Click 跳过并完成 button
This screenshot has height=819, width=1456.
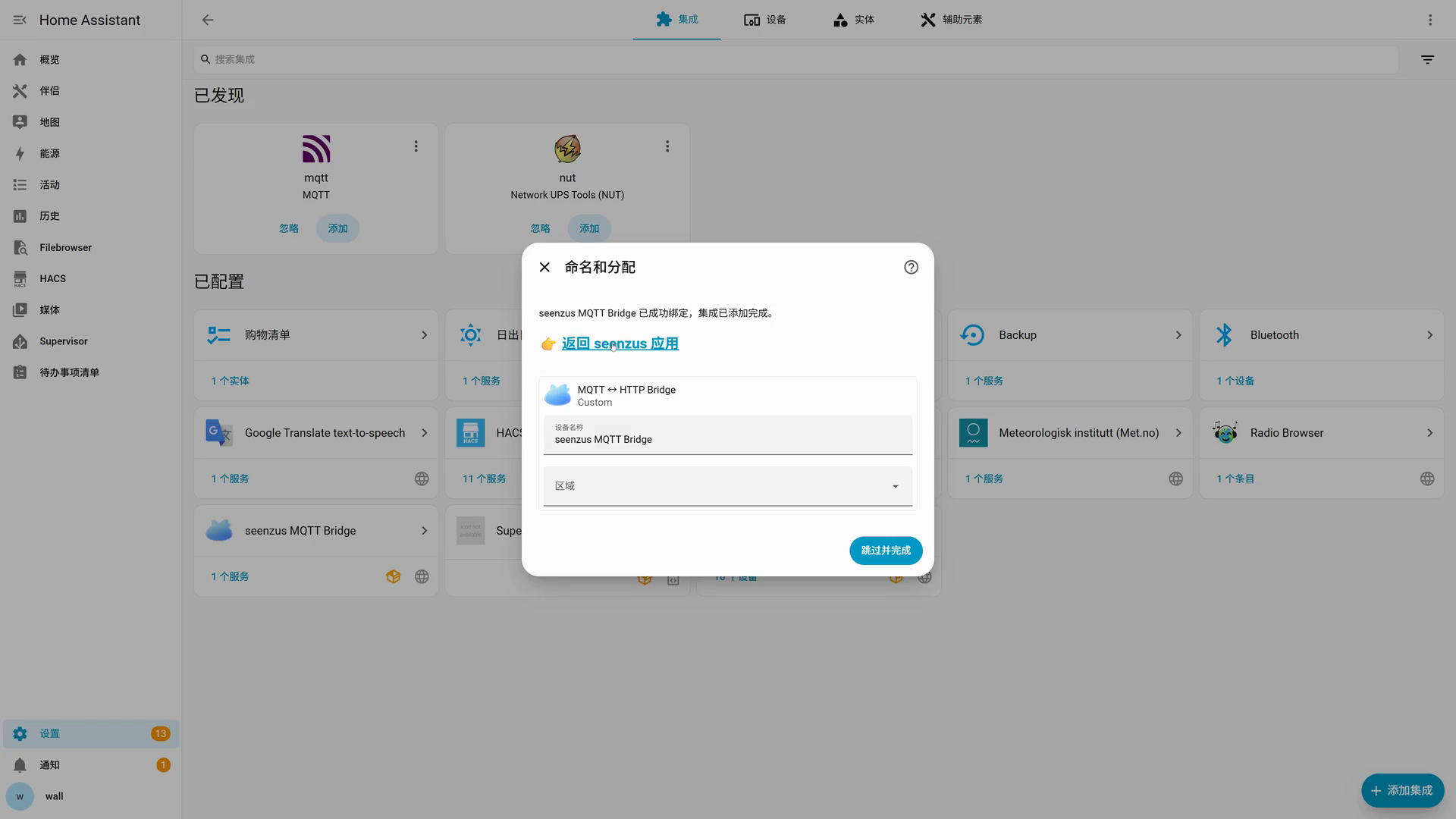[886, 551]
